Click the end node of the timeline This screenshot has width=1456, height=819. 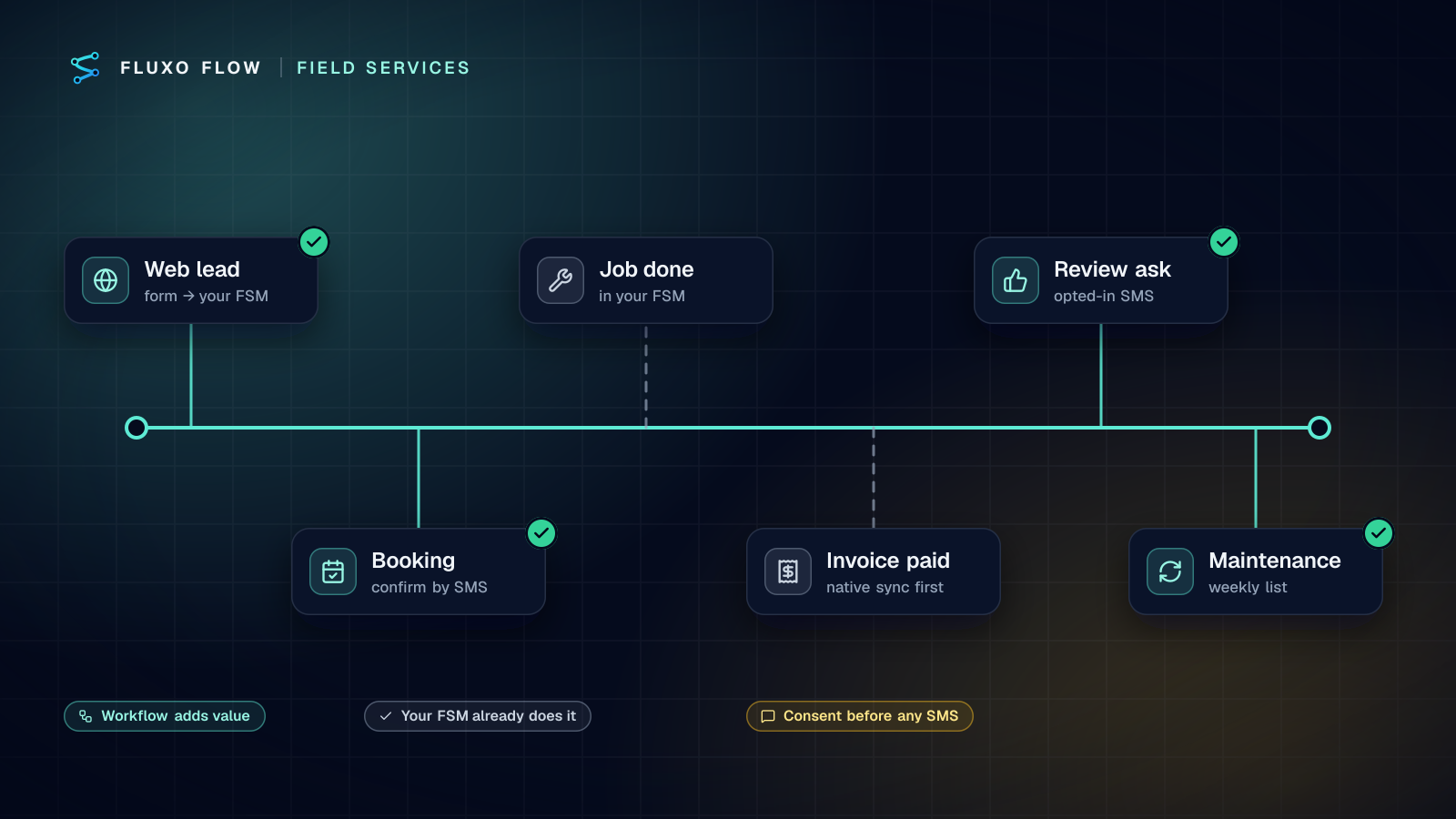coord(1319,428)
